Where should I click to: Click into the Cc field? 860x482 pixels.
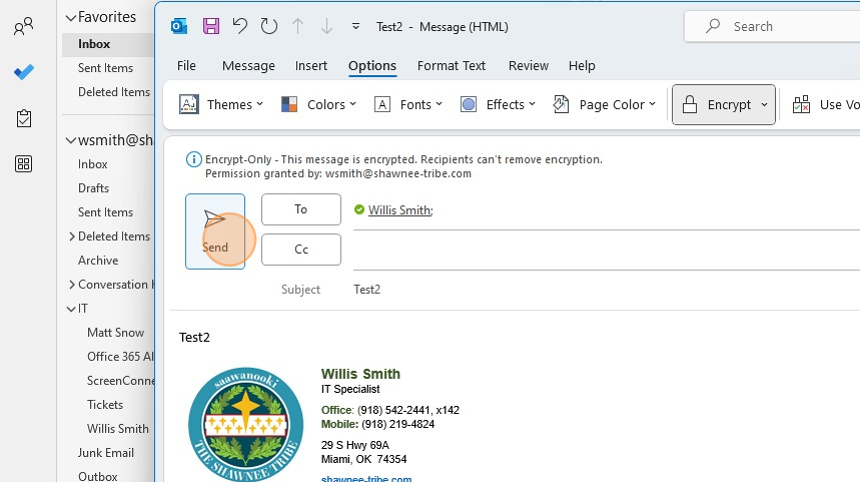click(606, 251)
